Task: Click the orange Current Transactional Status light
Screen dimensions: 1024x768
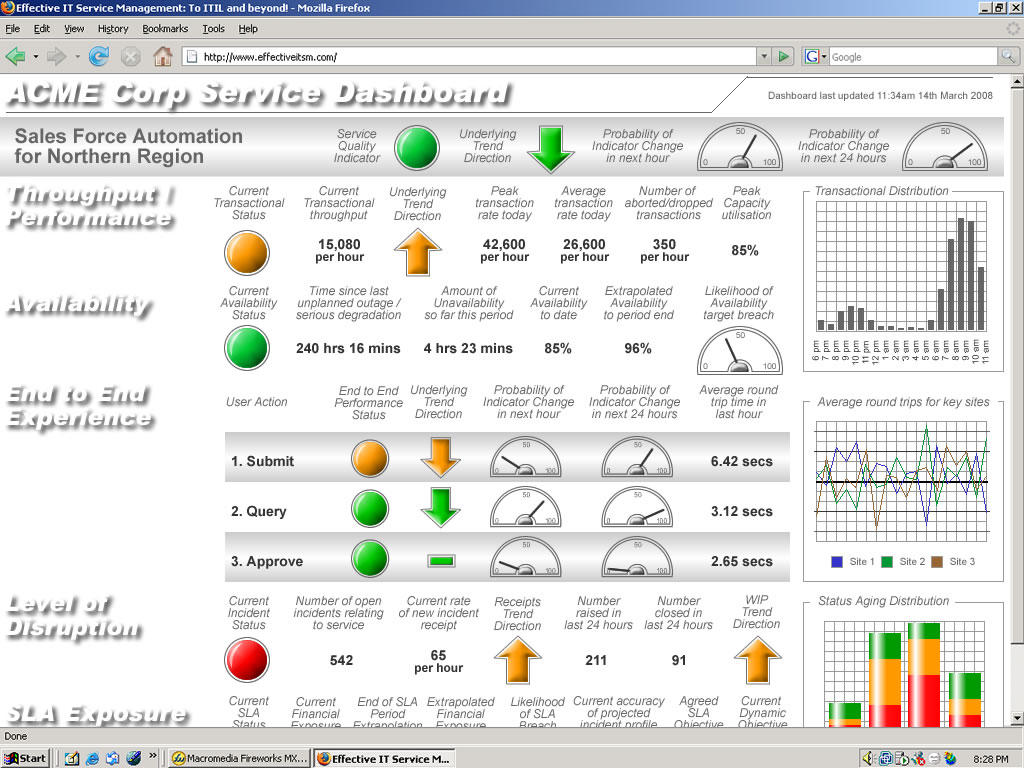Action: [x=248, y=252]
